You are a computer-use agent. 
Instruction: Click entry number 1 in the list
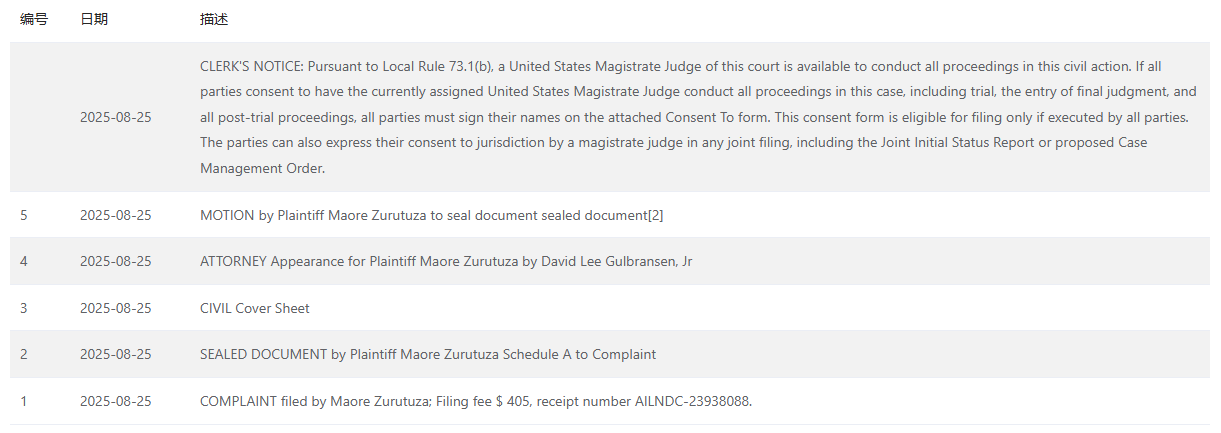[x=24, y=401]
